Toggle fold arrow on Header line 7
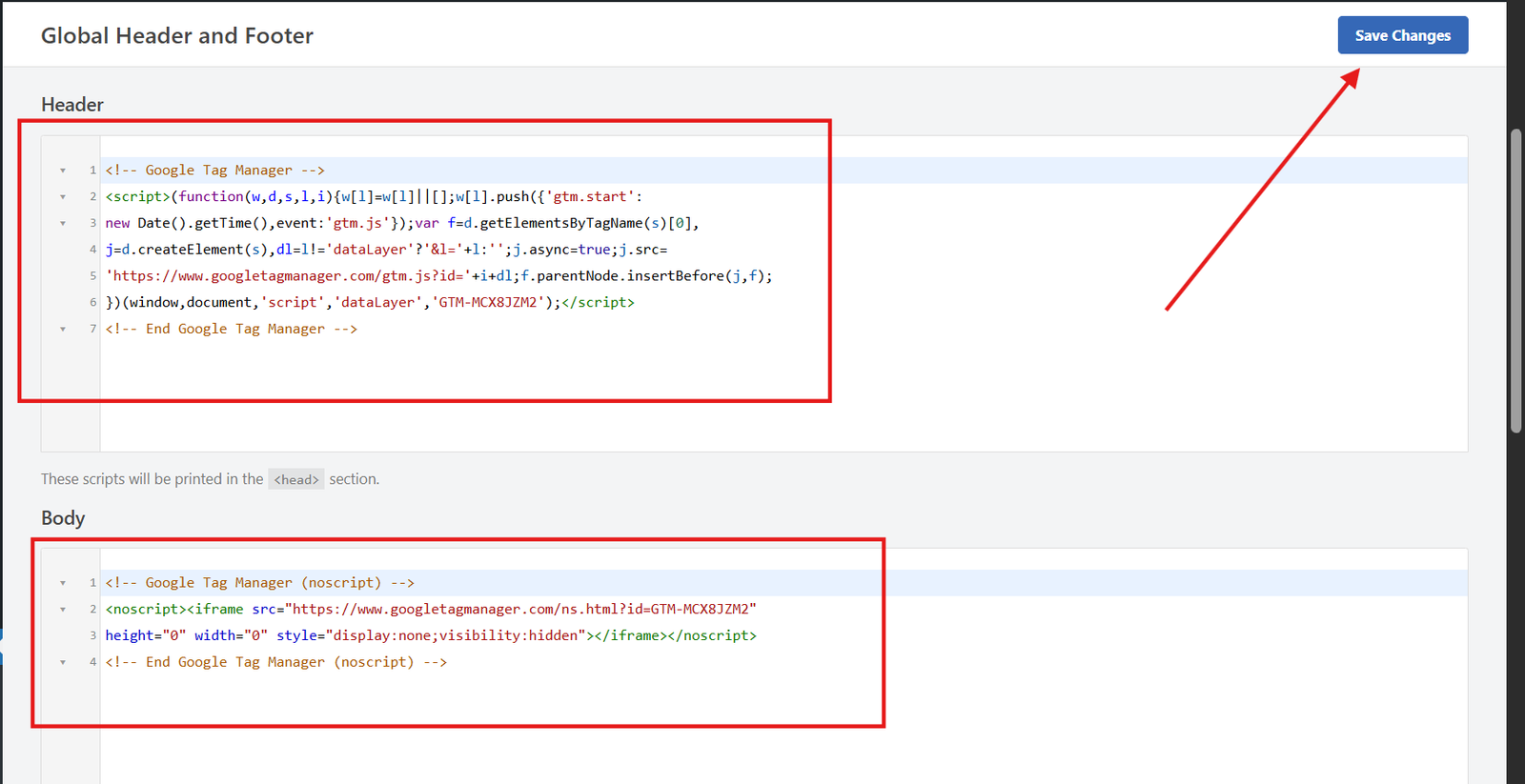Viewport: 1525px width, 784px height. [x=63, y=330]
